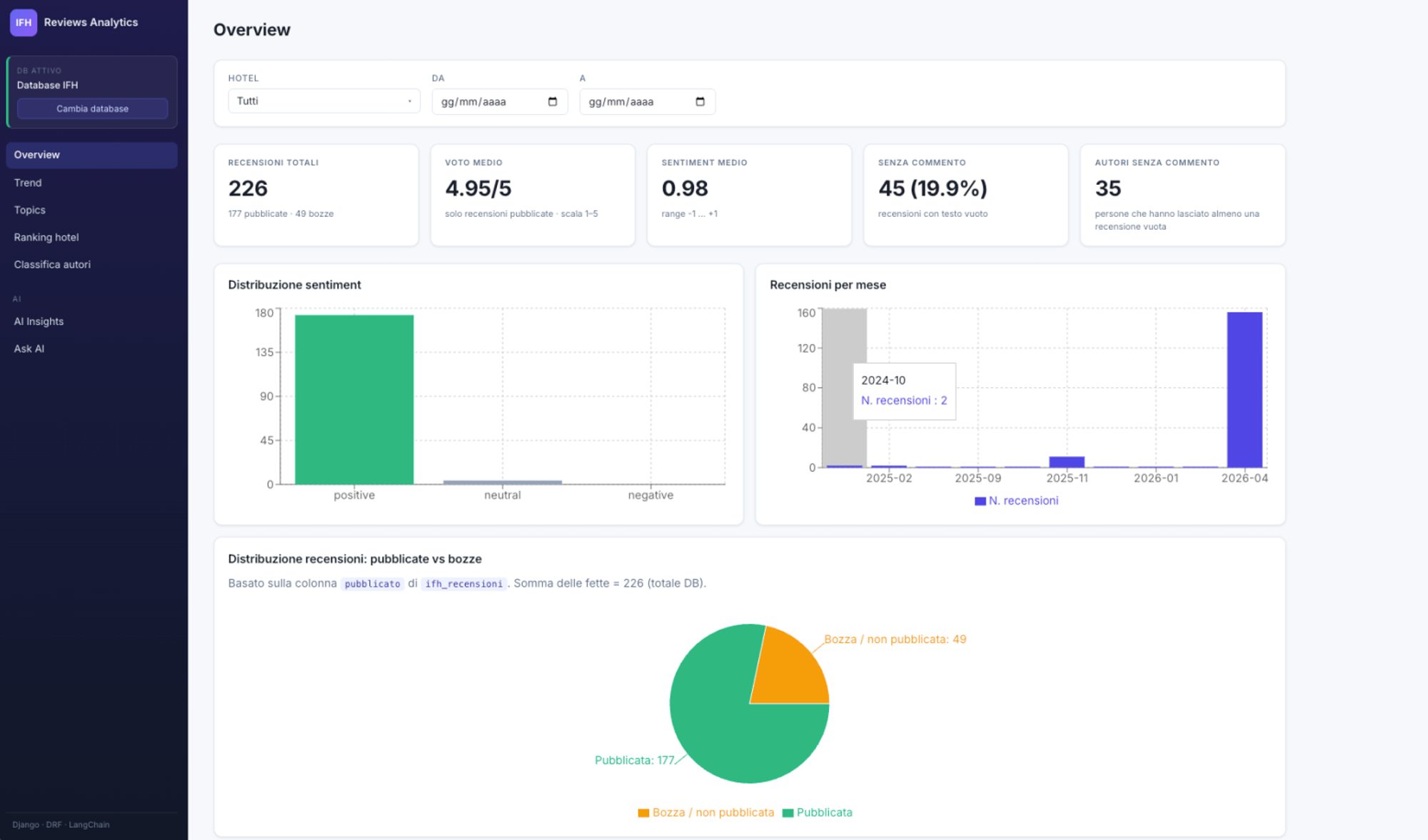Image resolution: width=1428 pixels, height=840 pixels.
Task: Click the Autori Senza Commento 35 value
Action: click(1108, 188)
